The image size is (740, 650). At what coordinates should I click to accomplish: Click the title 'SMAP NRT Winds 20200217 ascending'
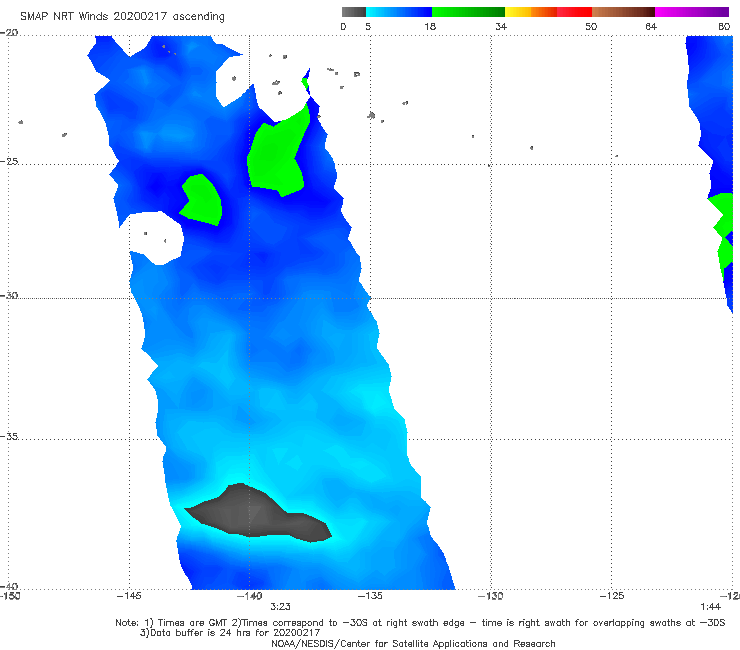click(122, 16)
